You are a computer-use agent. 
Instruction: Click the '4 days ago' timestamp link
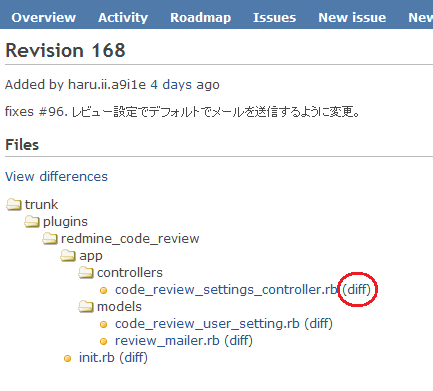(x=171, y=85)
